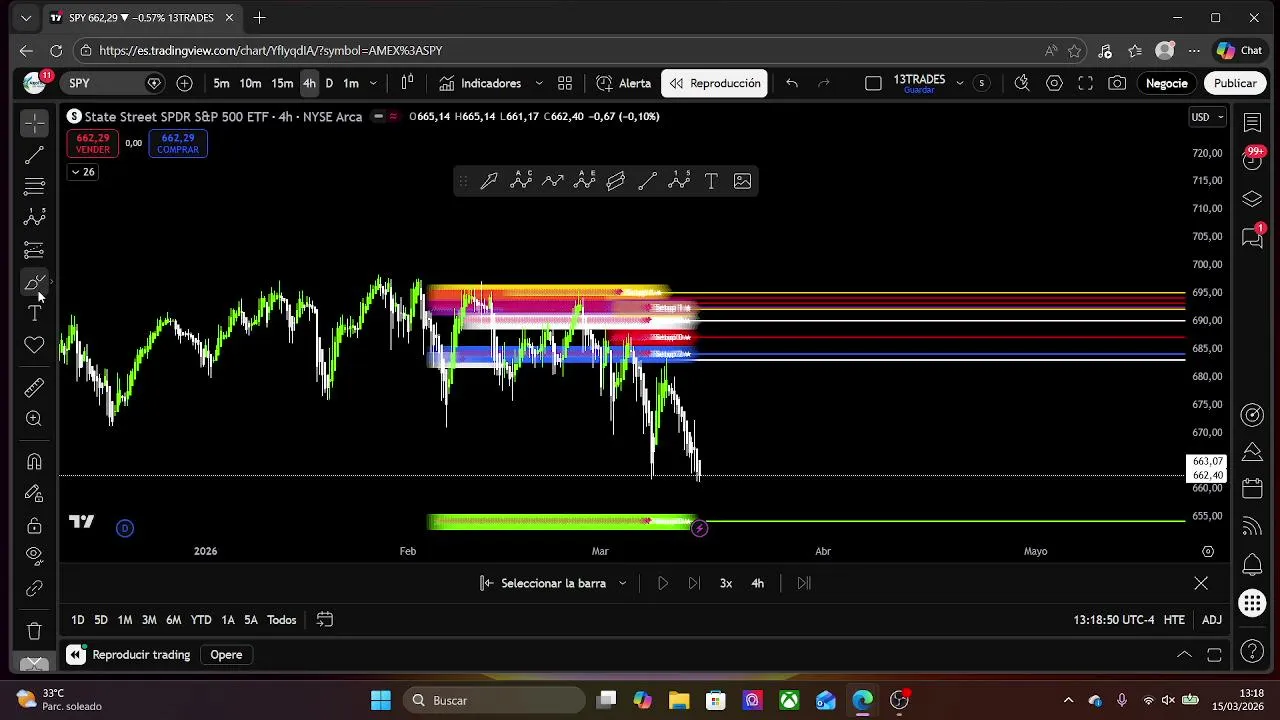Switch to the 1m timeframe

[x=351, y=83]
